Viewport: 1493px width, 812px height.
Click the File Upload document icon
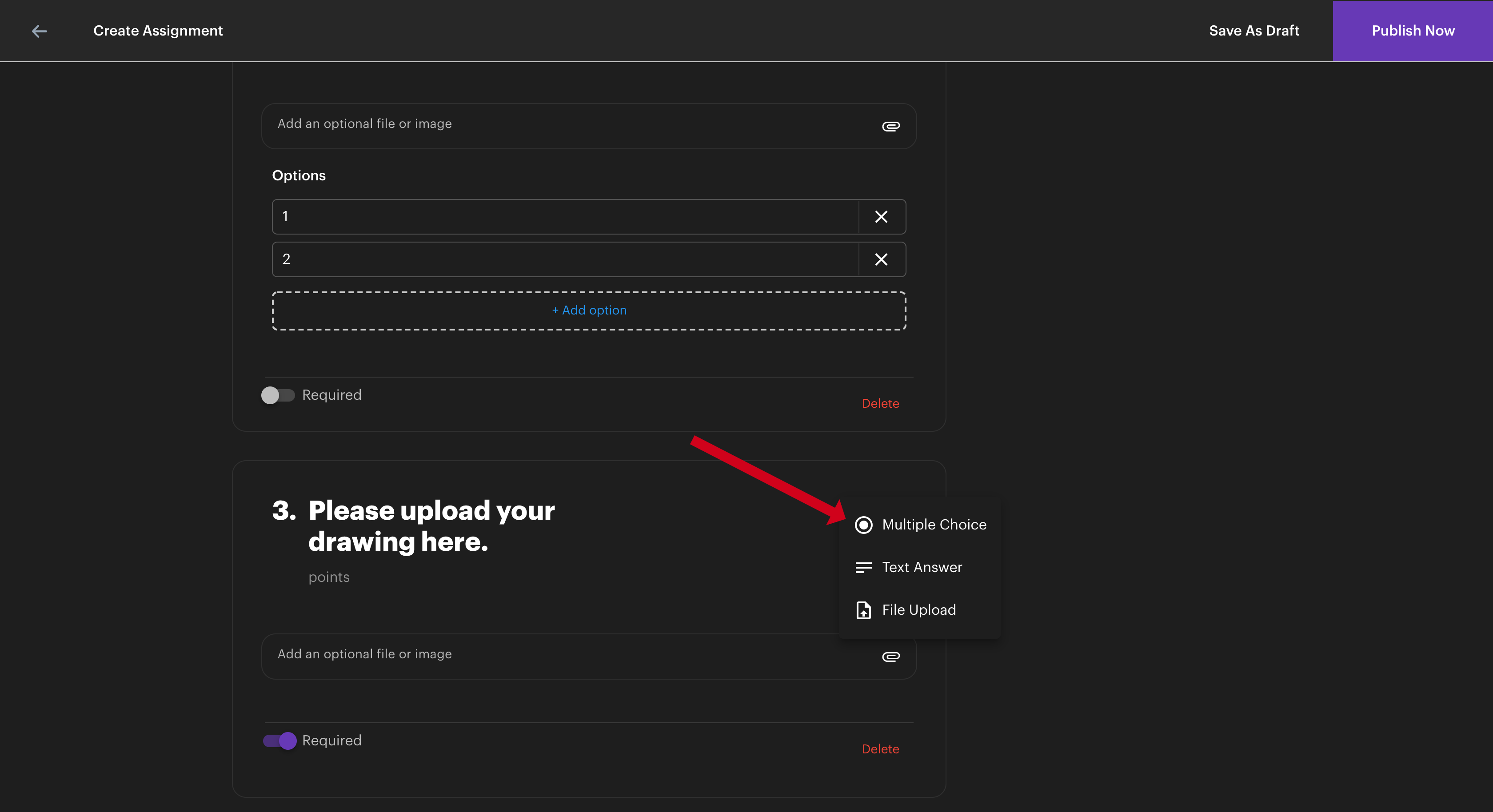[x=863, y=610]
